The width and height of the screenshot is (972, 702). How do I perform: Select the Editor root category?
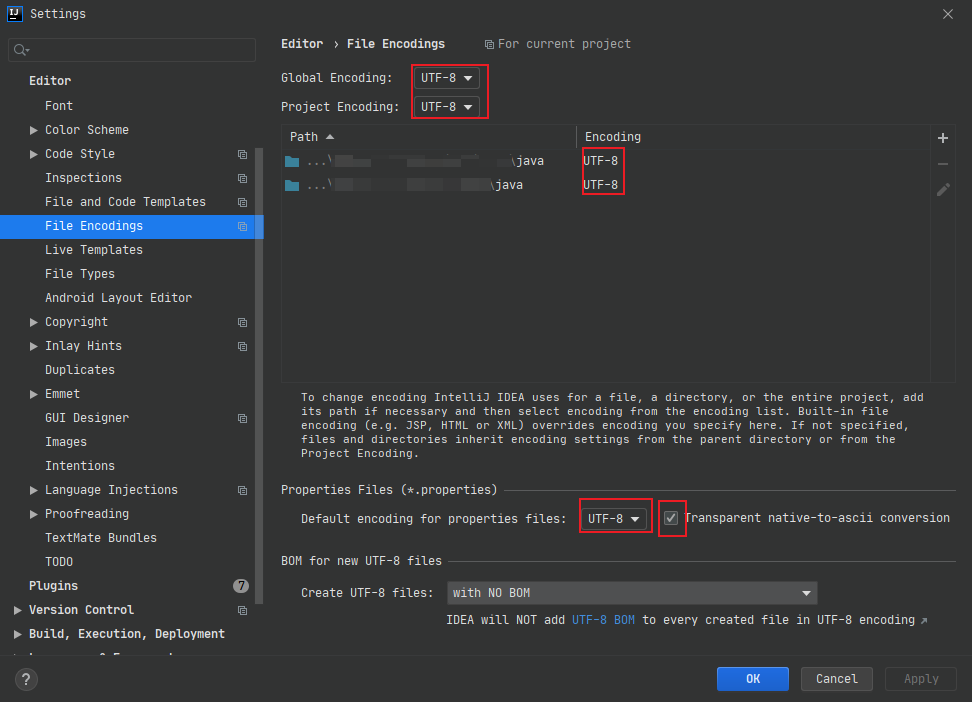pos(50,81)
